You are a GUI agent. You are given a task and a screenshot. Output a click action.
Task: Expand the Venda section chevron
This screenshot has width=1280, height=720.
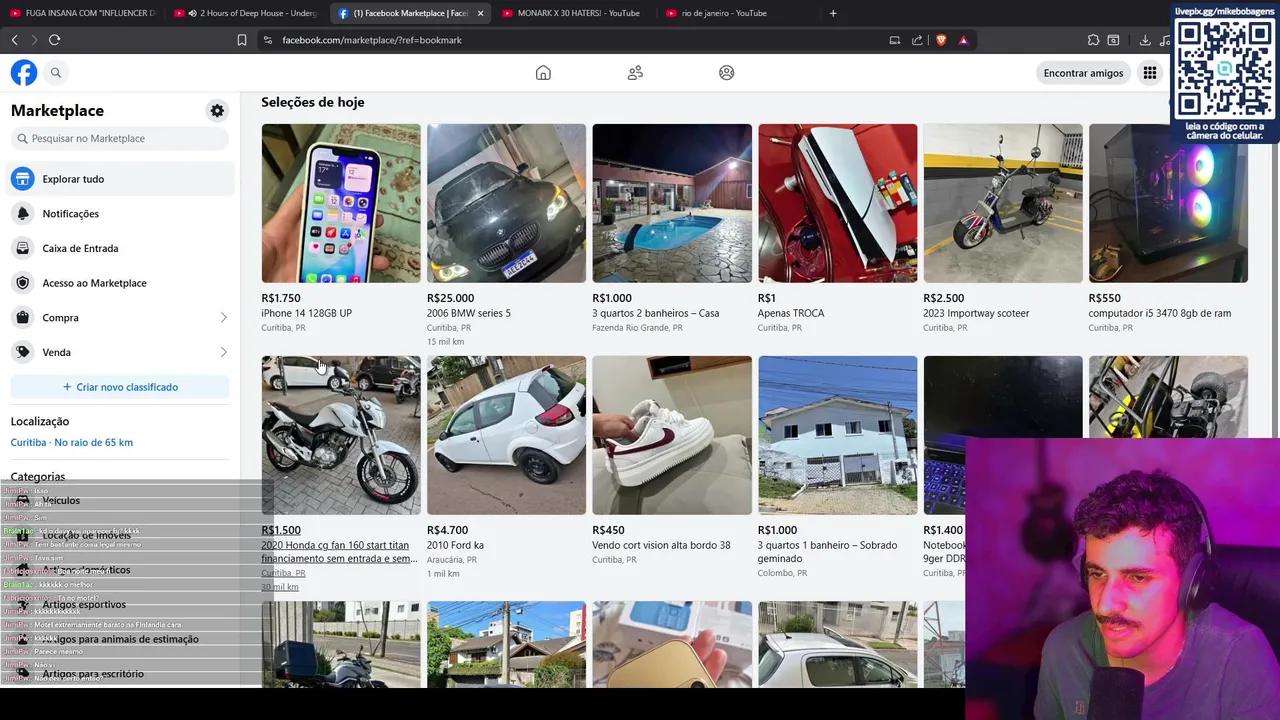coord(223,352)
